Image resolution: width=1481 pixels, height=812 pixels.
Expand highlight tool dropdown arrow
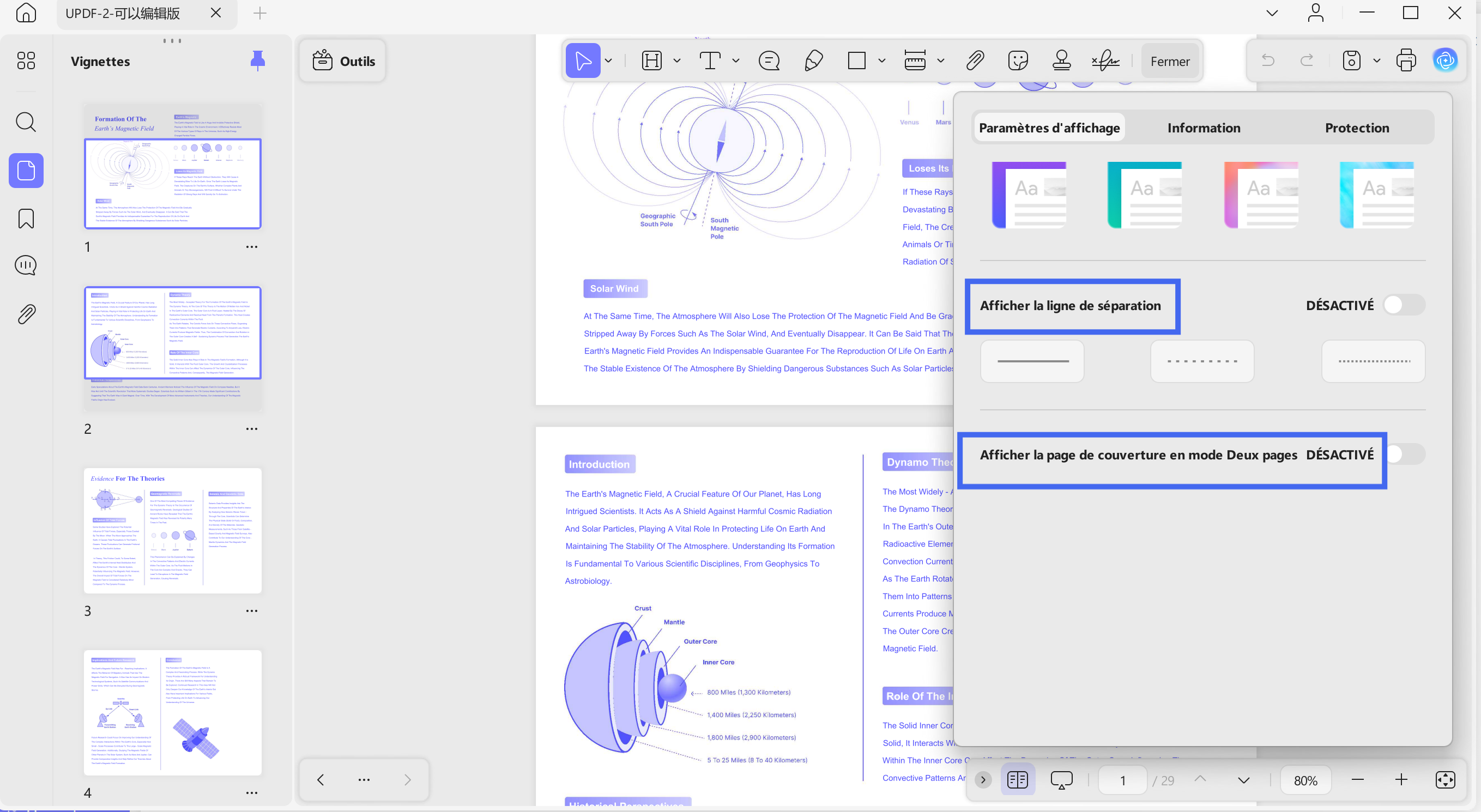coord(676,60)
